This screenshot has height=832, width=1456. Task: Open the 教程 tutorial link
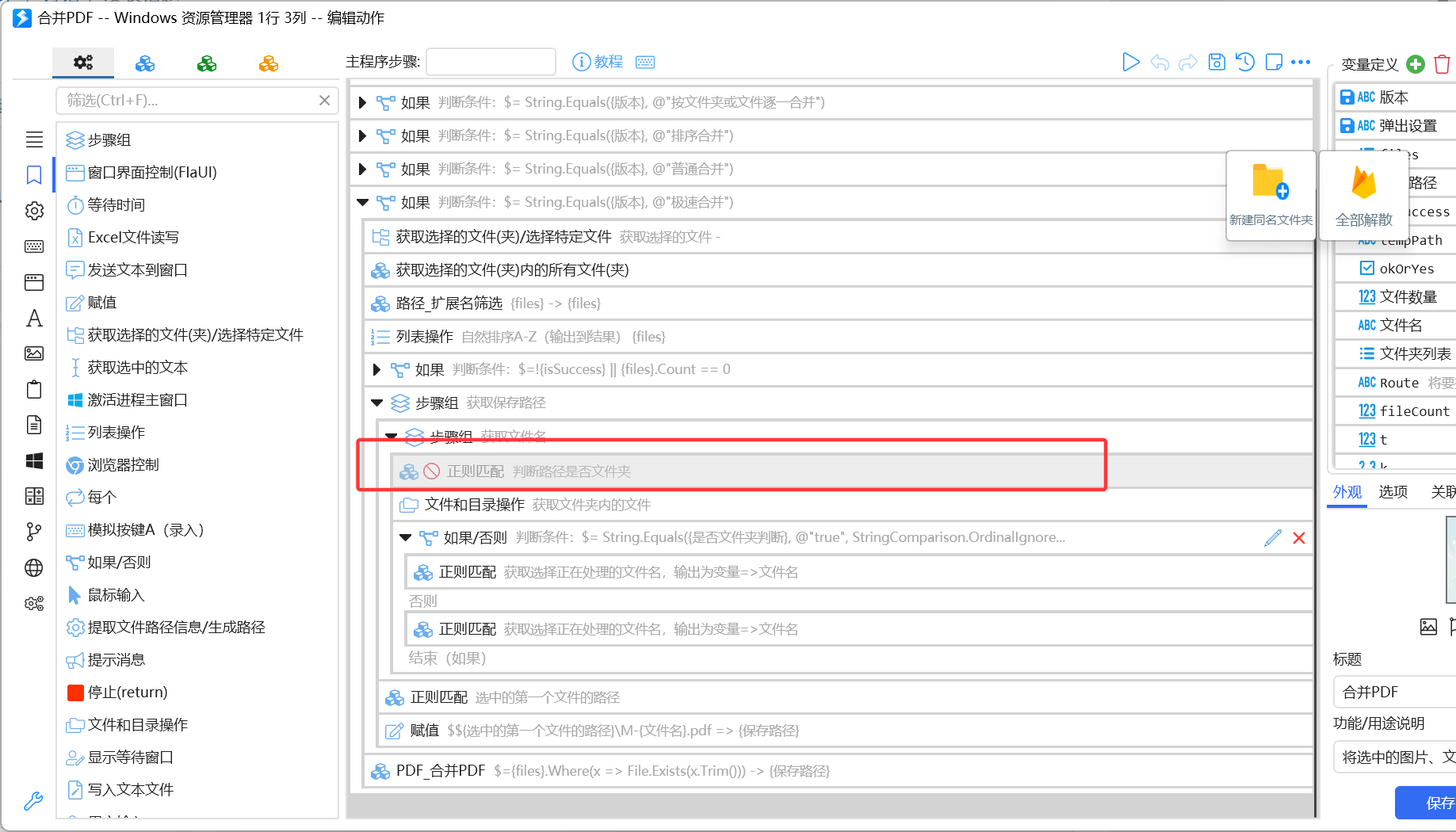[x=598, y=62]
